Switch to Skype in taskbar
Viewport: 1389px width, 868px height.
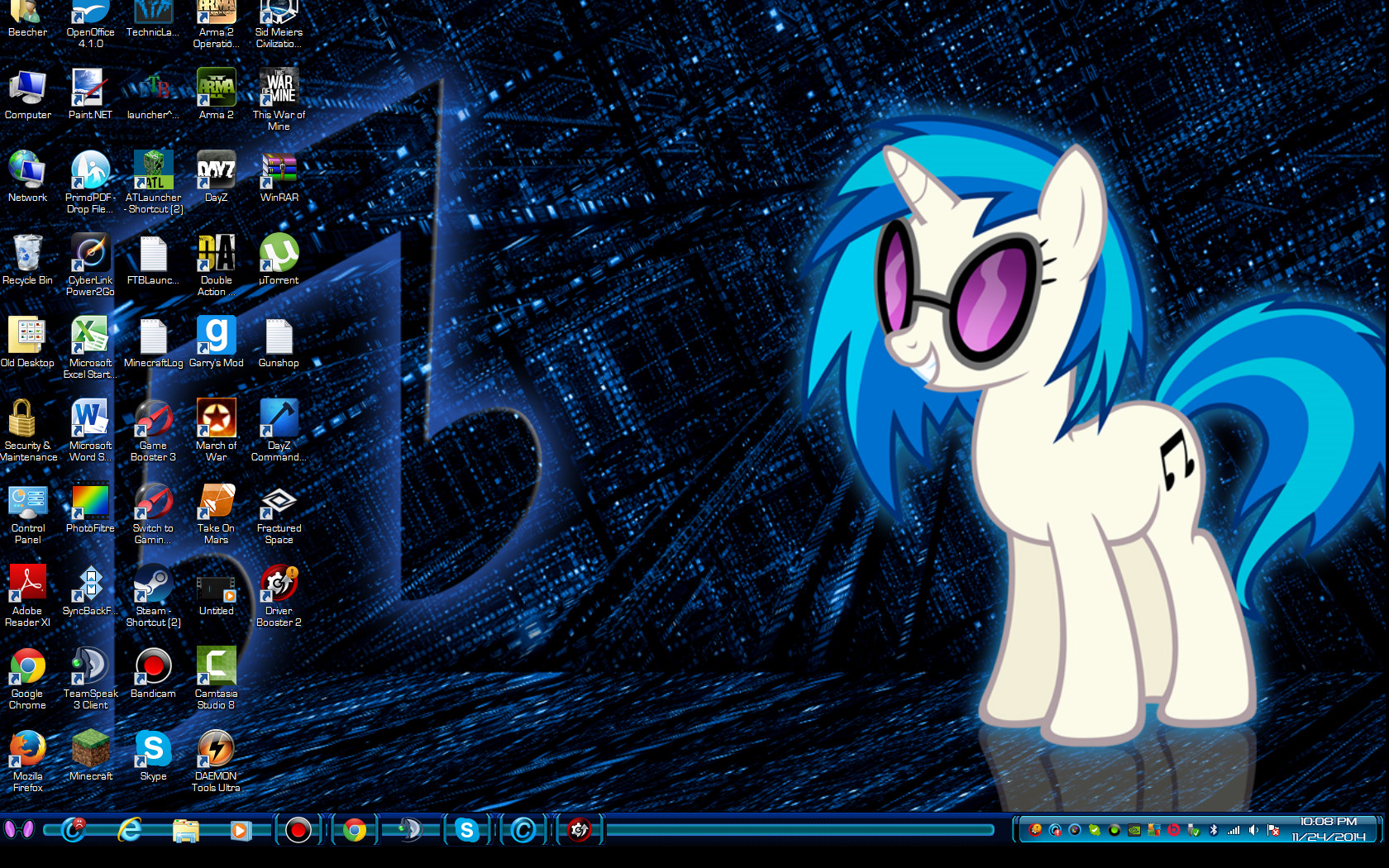(x=467, y=830)
